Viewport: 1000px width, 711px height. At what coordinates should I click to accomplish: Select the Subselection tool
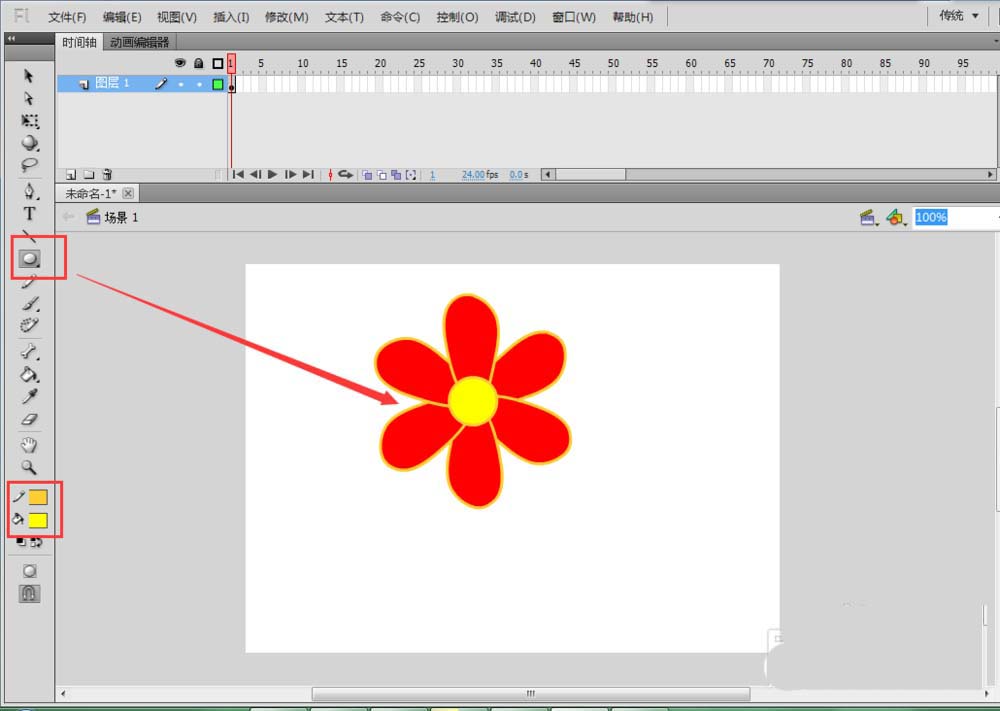tap(29, 99)
